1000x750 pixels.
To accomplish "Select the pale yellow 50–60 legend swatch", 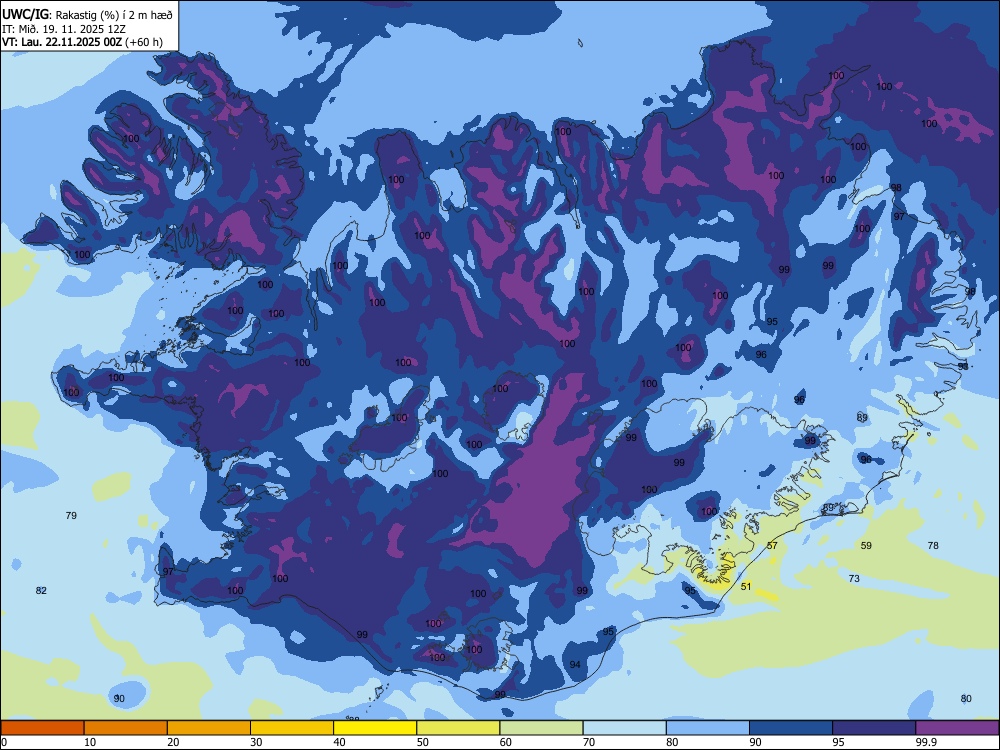I will pos(458,728).
